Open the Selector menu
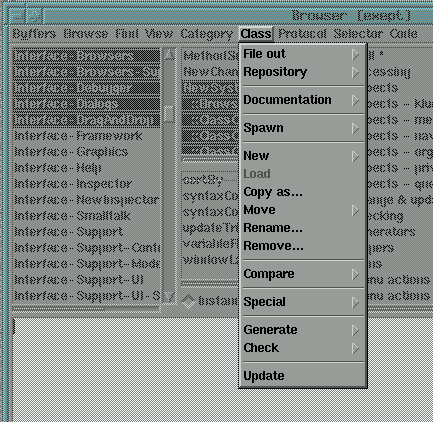 coord(358,34)
